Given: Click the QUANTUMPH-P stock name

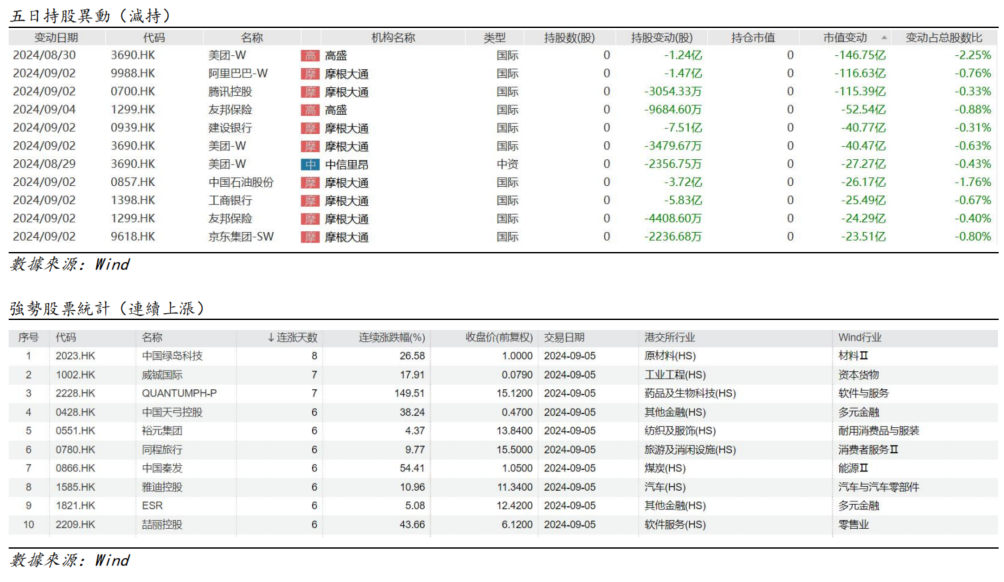Looking at the screenshot, I should 179,394.
